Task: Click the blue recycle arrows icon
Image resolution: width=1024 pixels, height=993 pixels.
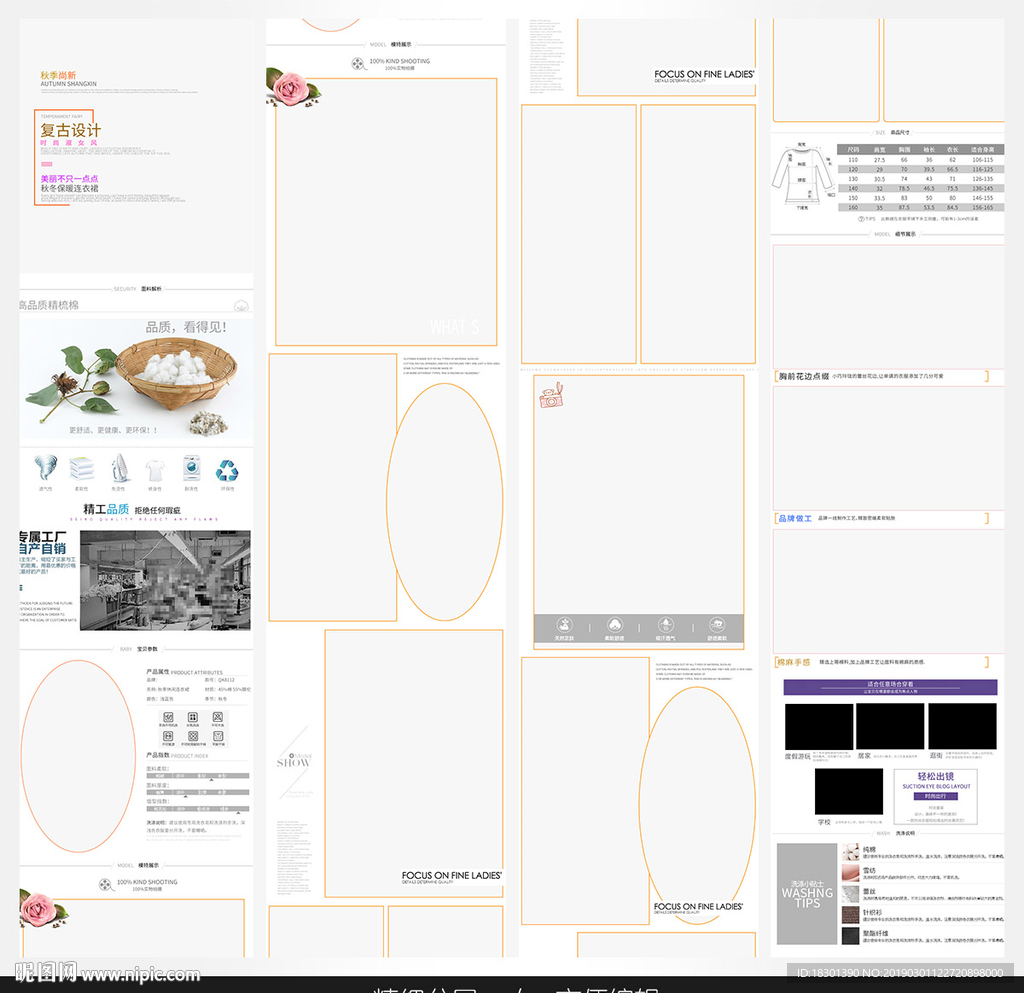Action: pos(228,469)
